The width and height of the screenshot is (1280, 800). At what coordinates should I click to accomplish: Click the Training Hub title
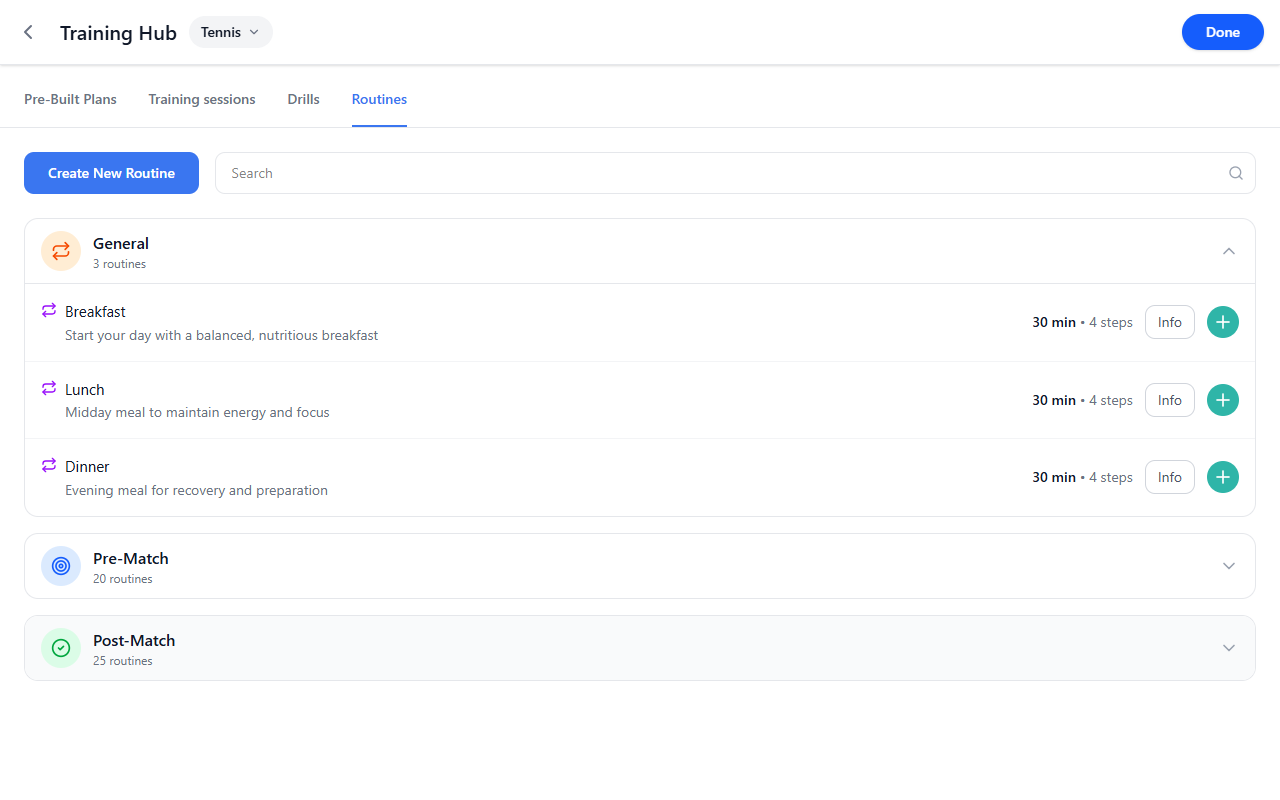click(x=118, y=33)
